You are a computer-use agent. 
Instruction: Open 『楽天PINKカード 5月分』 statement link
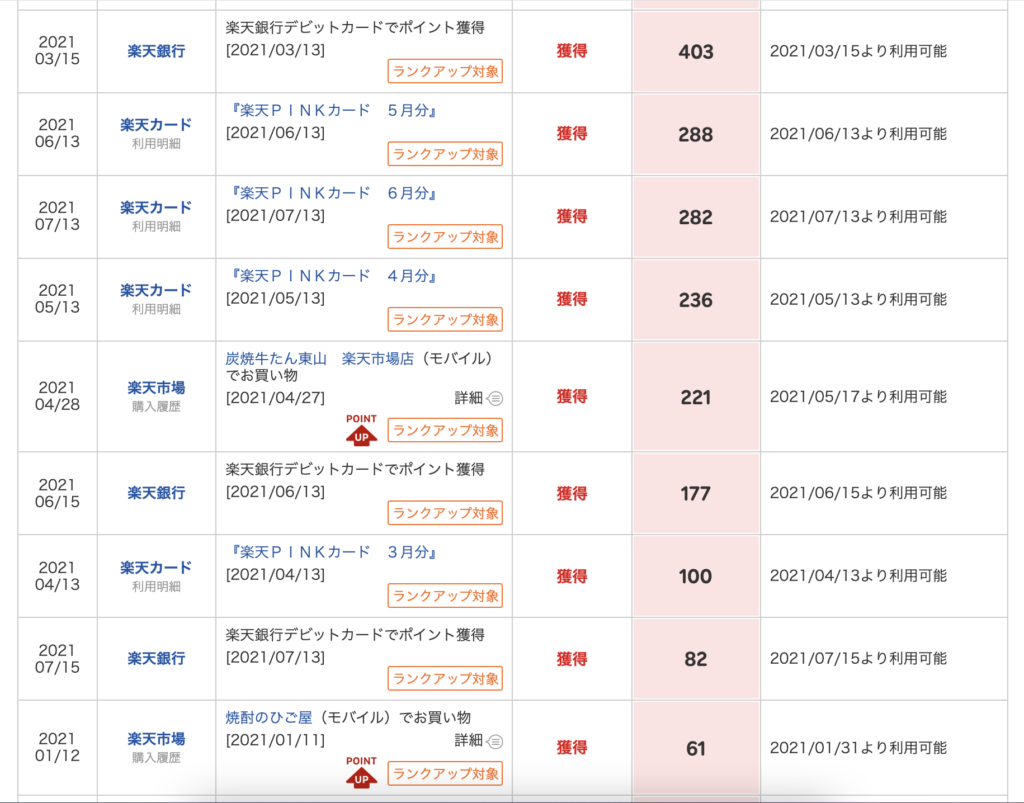coord(333,110)
